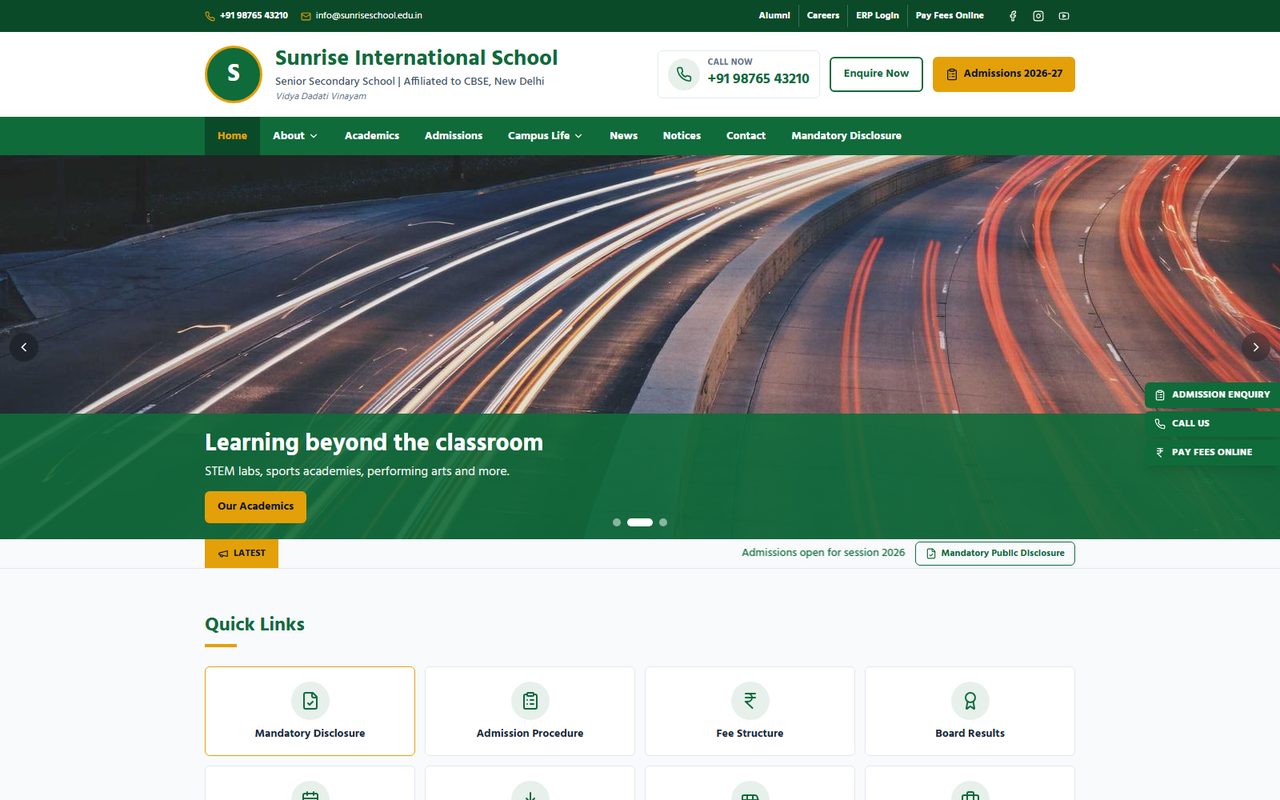Select the third slide indicator dot
Viewport: 1280px width, 800px height.
pyautogui.click(x=663, y=522)
